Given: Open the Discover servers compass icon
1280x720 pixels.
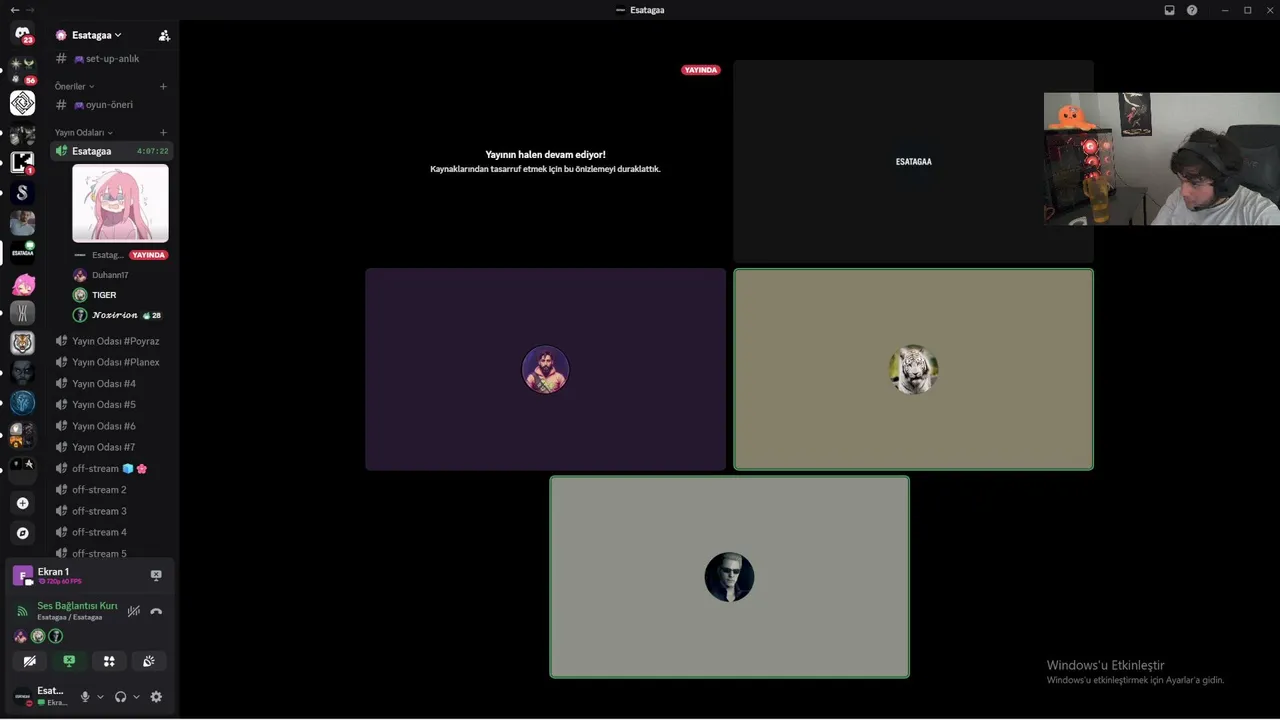Looking at the screenshot, I should pyautogui.click(x=22, y=533).
